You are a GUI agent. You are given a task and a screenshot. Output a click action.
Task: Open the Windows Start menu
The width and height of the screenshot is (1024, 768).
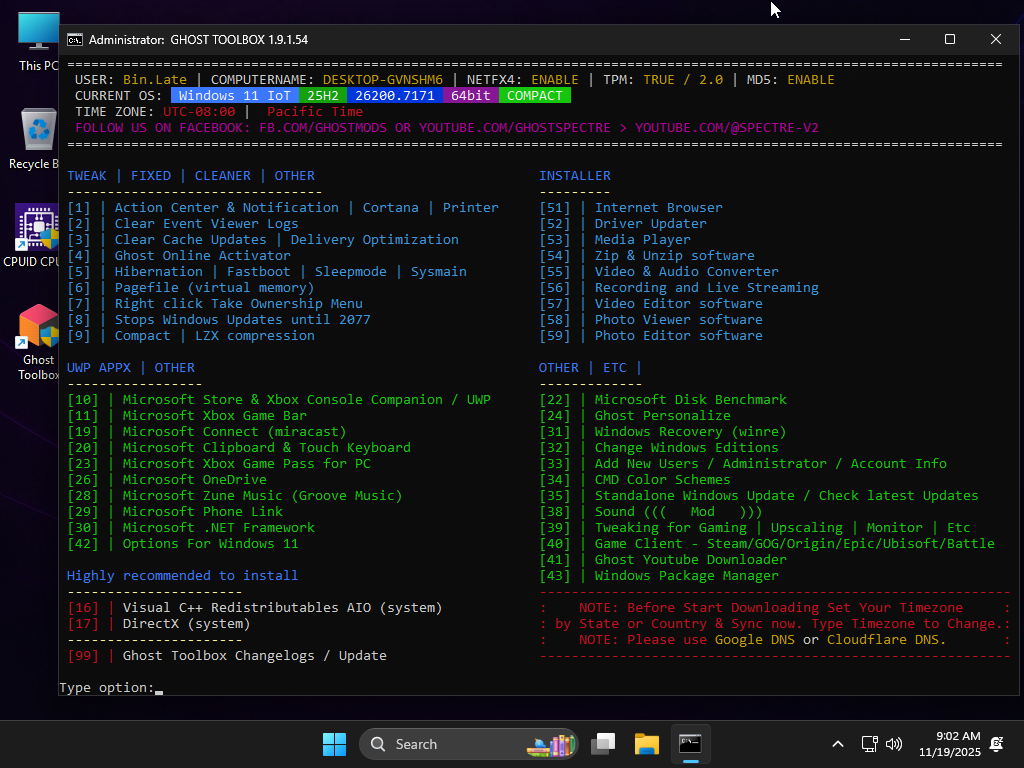coord(334,744)
